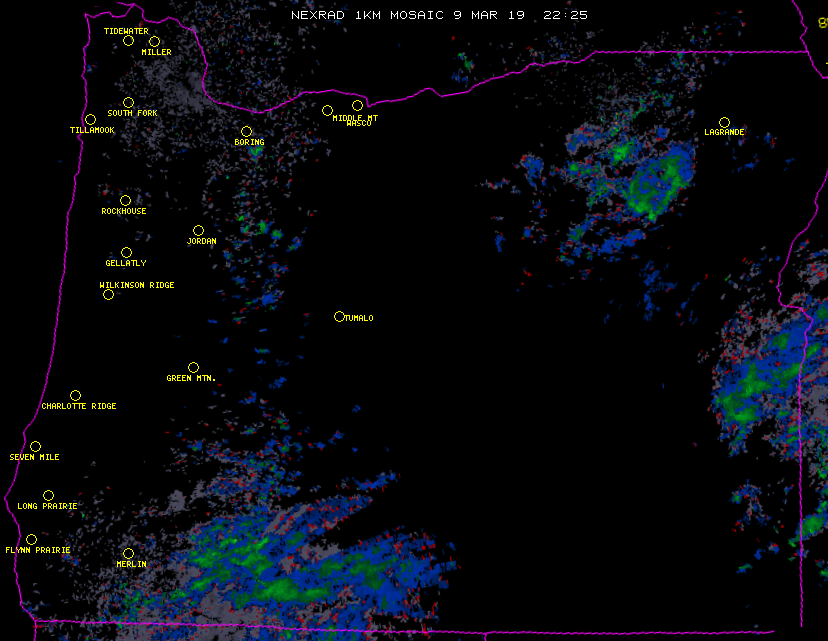The height and width of the screenshot is (641, 828).
Task: Click the Tidewater station circle marker
Action: tap(128, 41)
